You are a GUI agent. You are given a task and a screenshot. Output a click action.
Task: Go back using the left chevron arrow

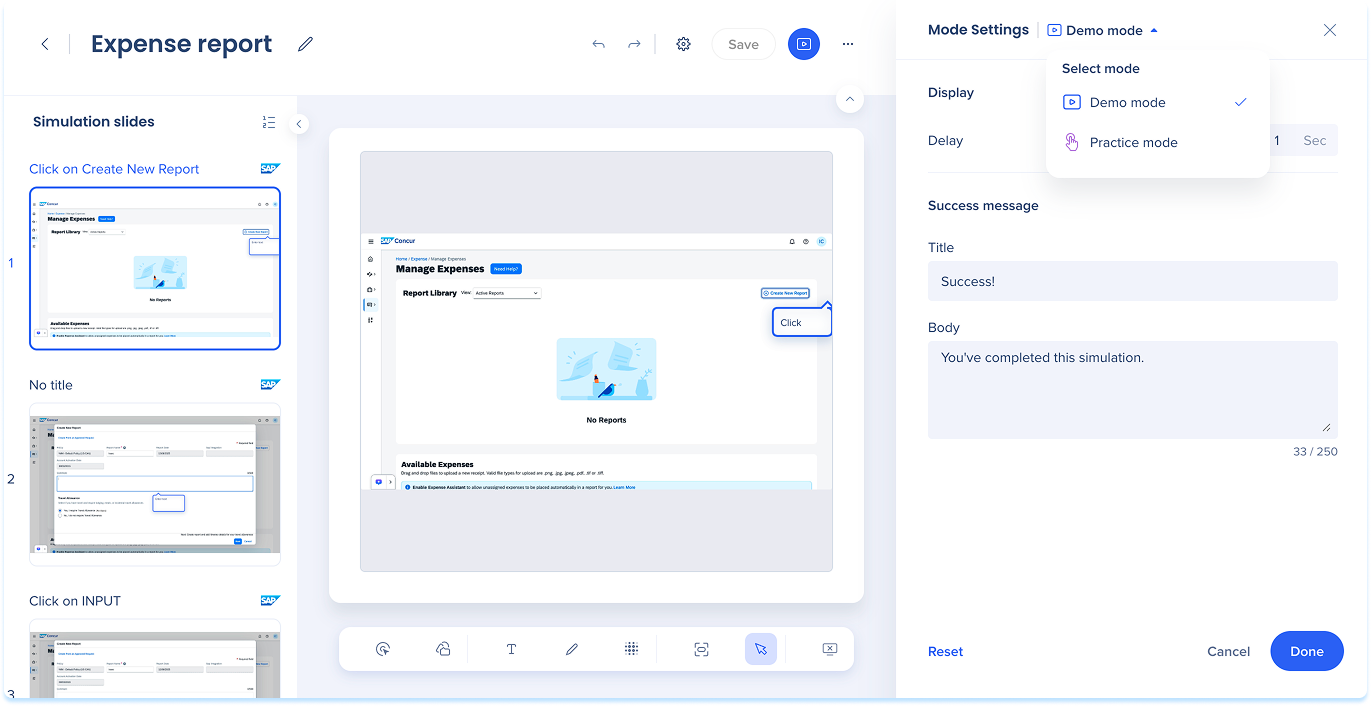45,44
